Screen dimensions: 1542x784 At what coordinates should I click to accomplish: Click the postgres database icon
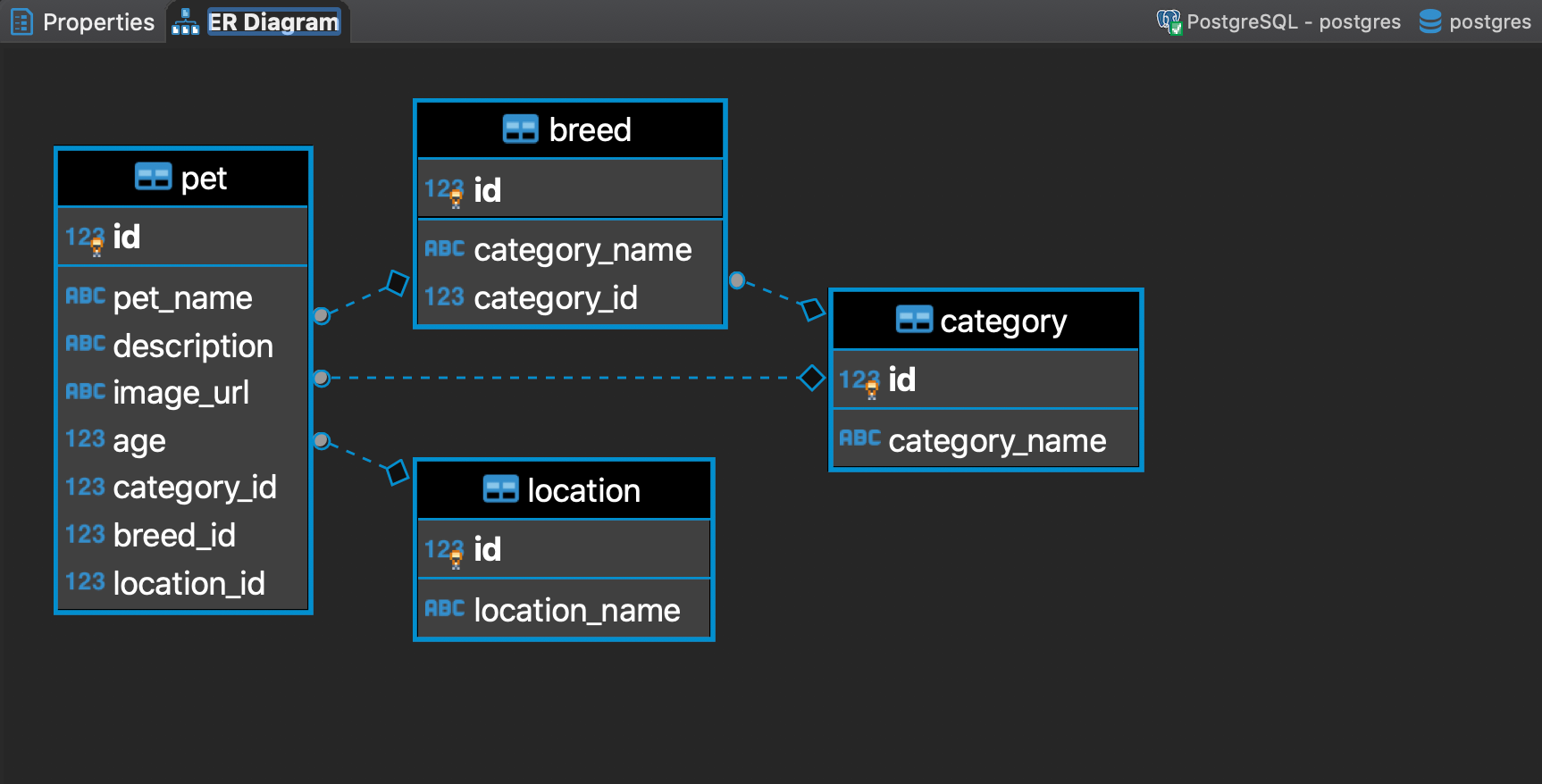1429,21
